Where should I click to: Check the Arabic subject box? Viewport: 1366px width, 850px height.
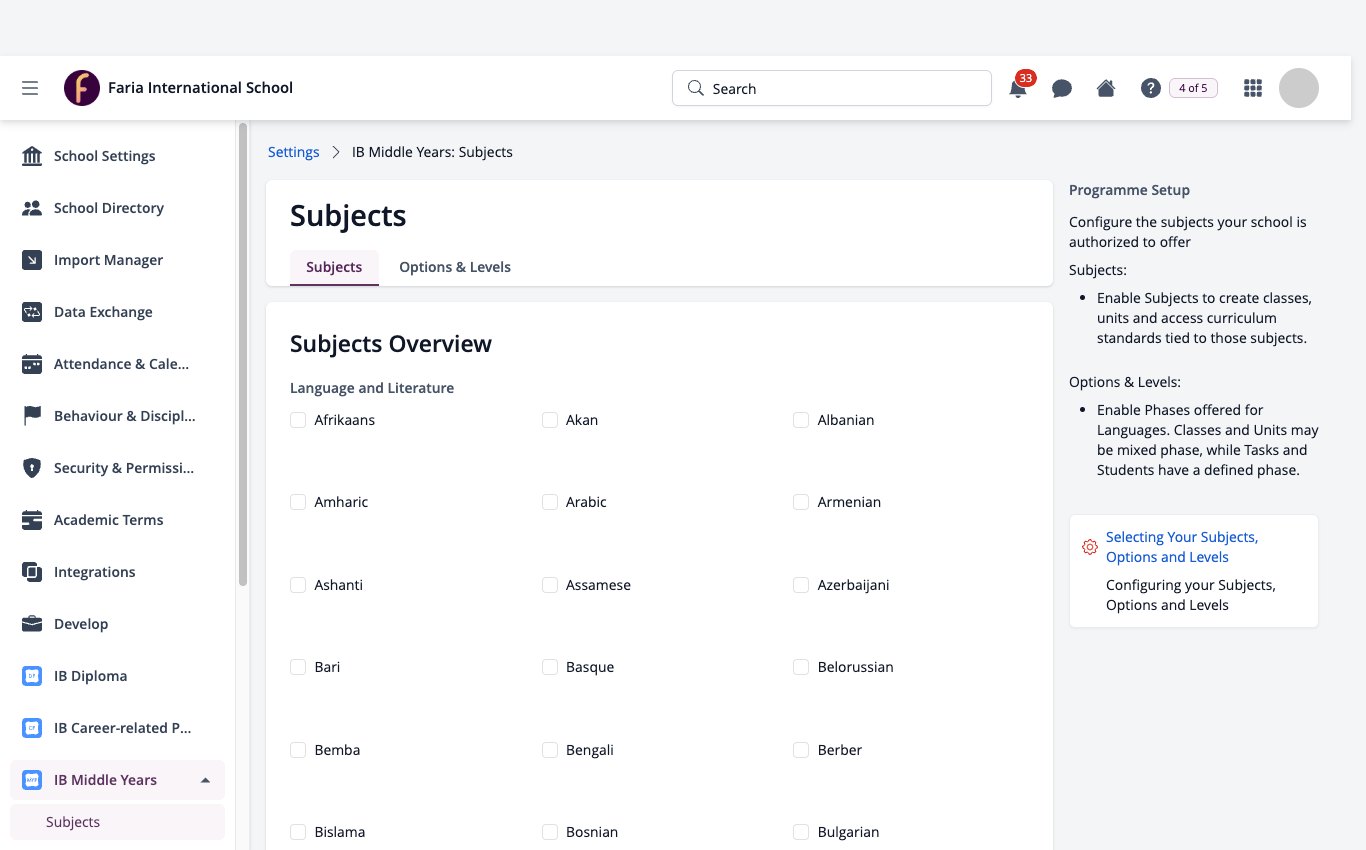(550, 502)
